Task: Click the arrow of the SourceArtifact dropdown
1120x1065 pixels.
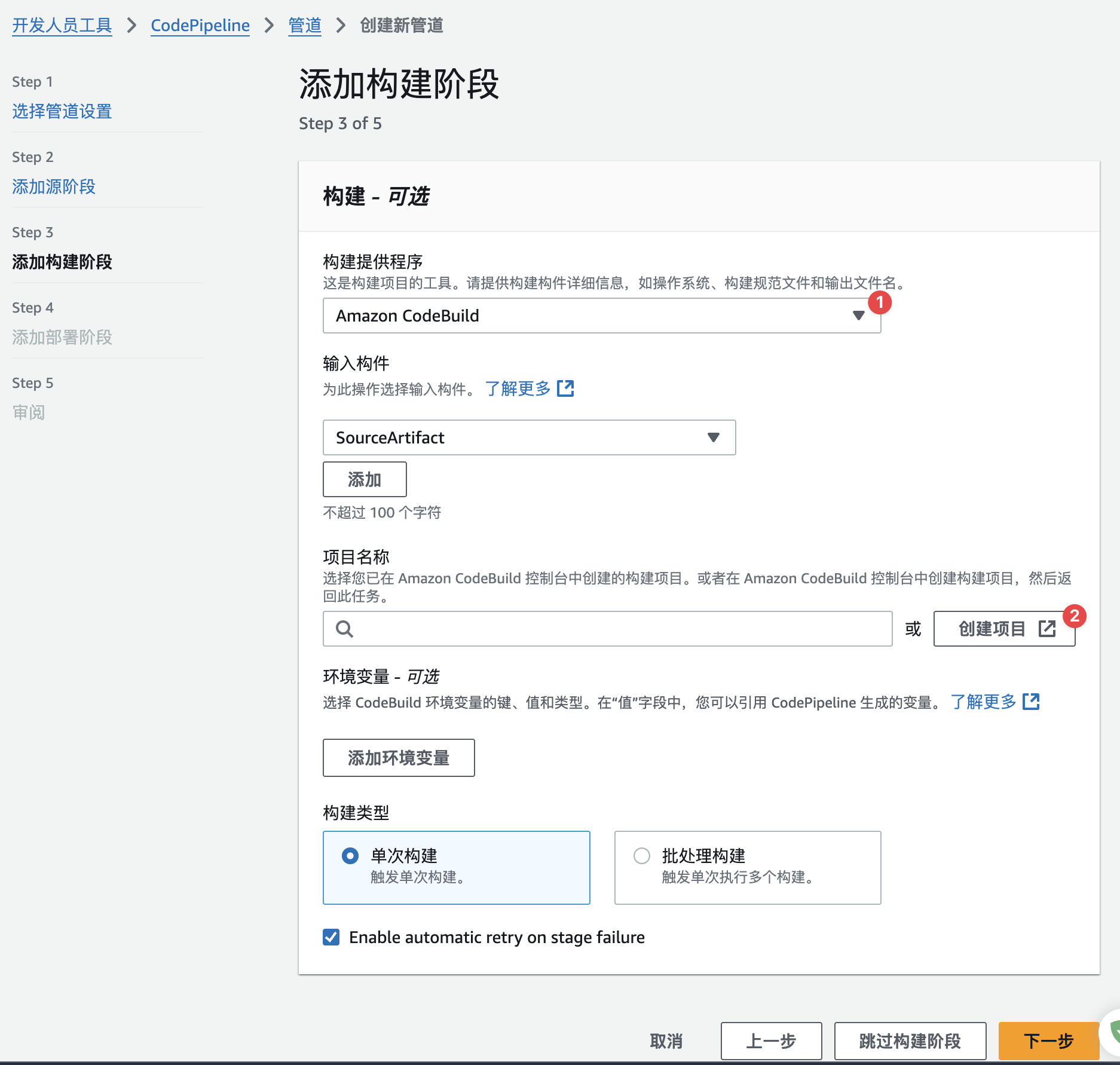Action: coord(714,437)
